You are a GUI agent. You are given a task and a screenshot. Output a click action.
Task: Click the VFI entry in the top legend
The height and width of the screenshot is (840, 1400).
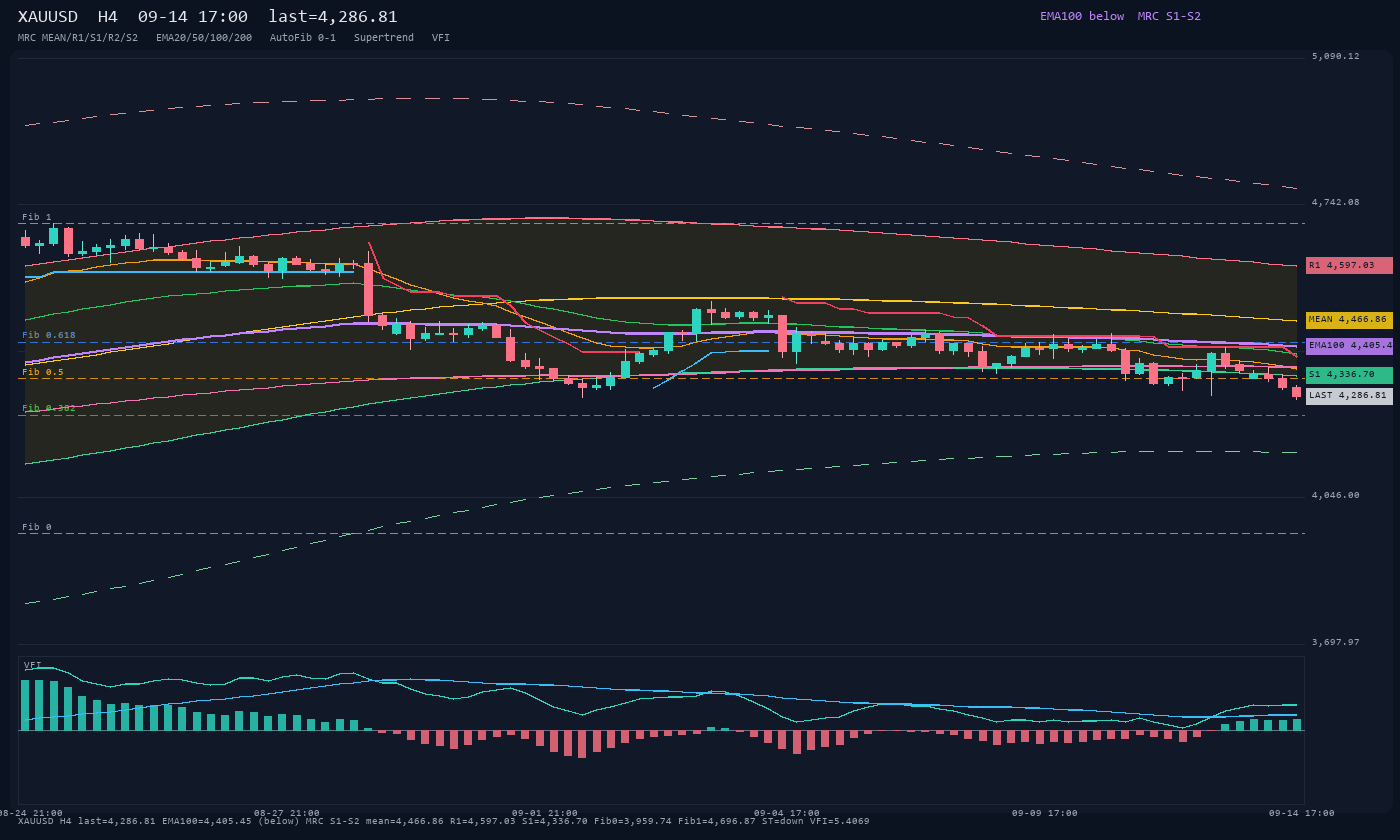click(x=441, y=38)
